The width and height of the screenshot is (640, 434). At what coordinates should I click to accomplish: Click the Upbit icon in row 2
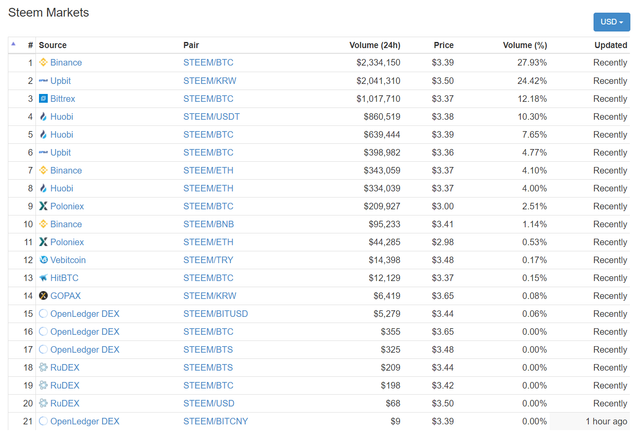coord(43,80)
